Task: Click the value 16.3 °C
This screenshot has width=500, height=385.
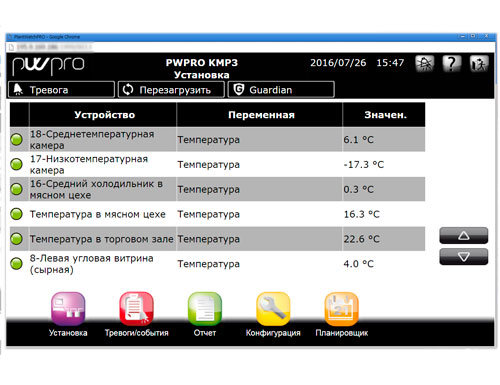Action: tap(362, 214)
